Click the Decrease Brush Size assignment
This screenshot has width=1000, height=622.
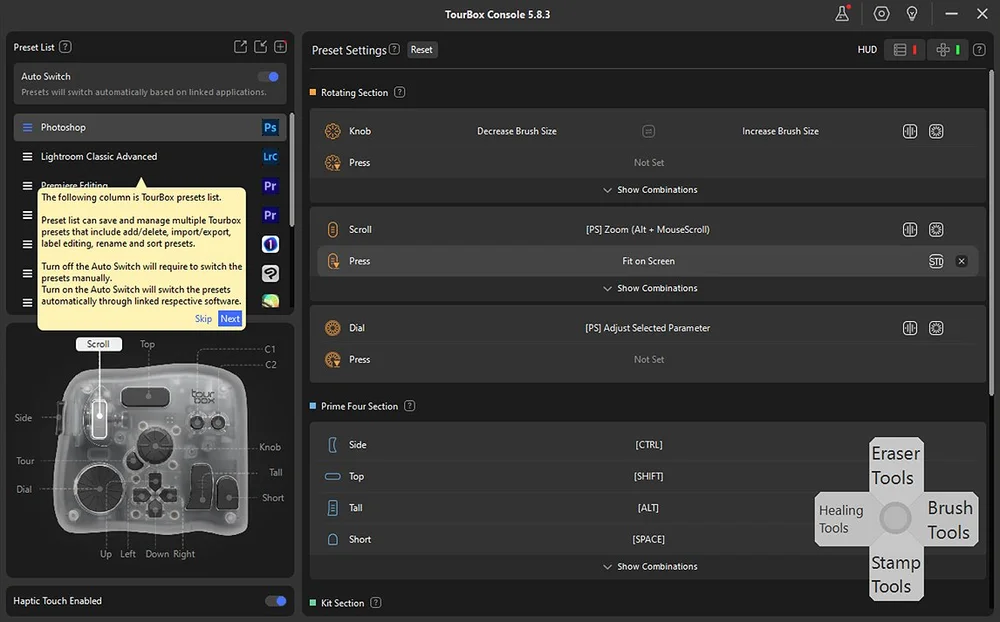517,131
